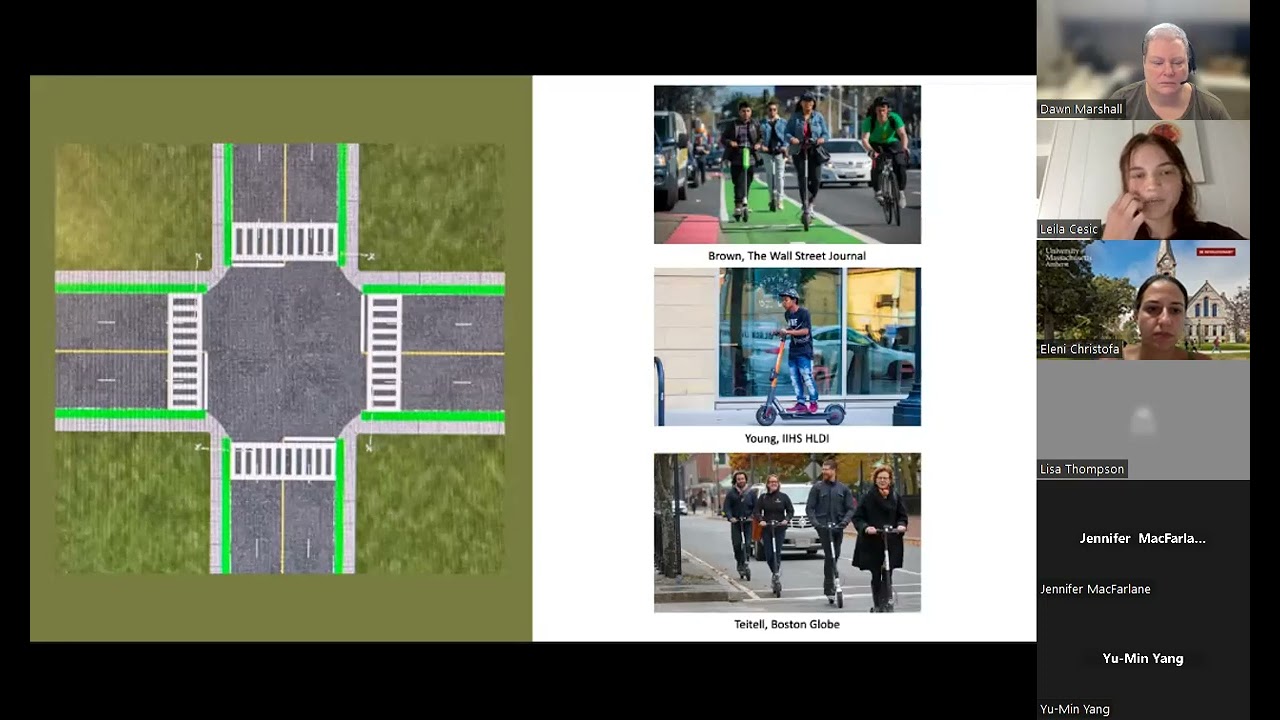Click the 'Lisa Thompson' name label
The height and width of the screenshot is (720, 1280).
click(x=1082, y=469)
